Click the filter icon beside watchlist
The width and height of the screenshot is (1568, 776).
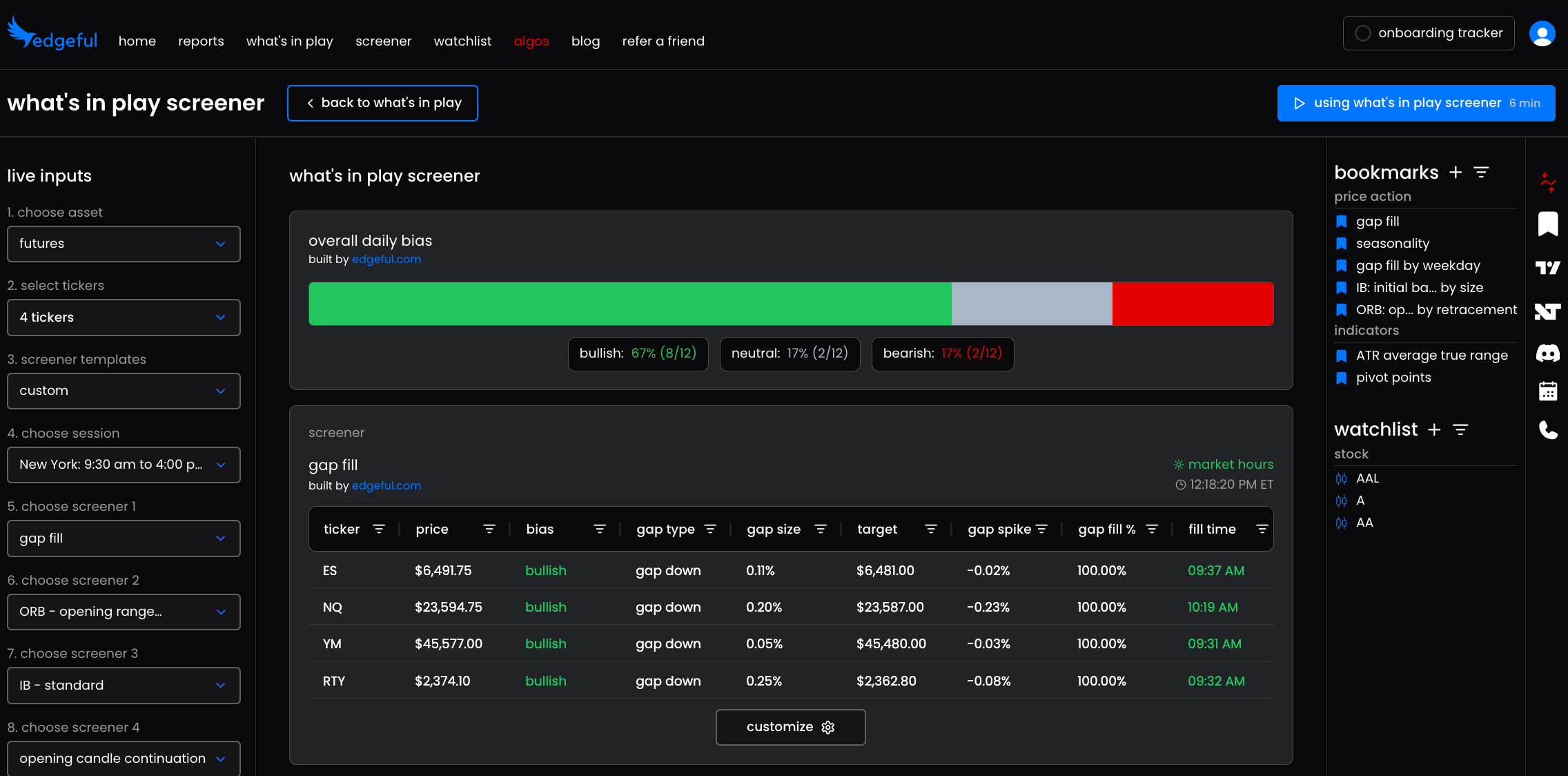1460,429
